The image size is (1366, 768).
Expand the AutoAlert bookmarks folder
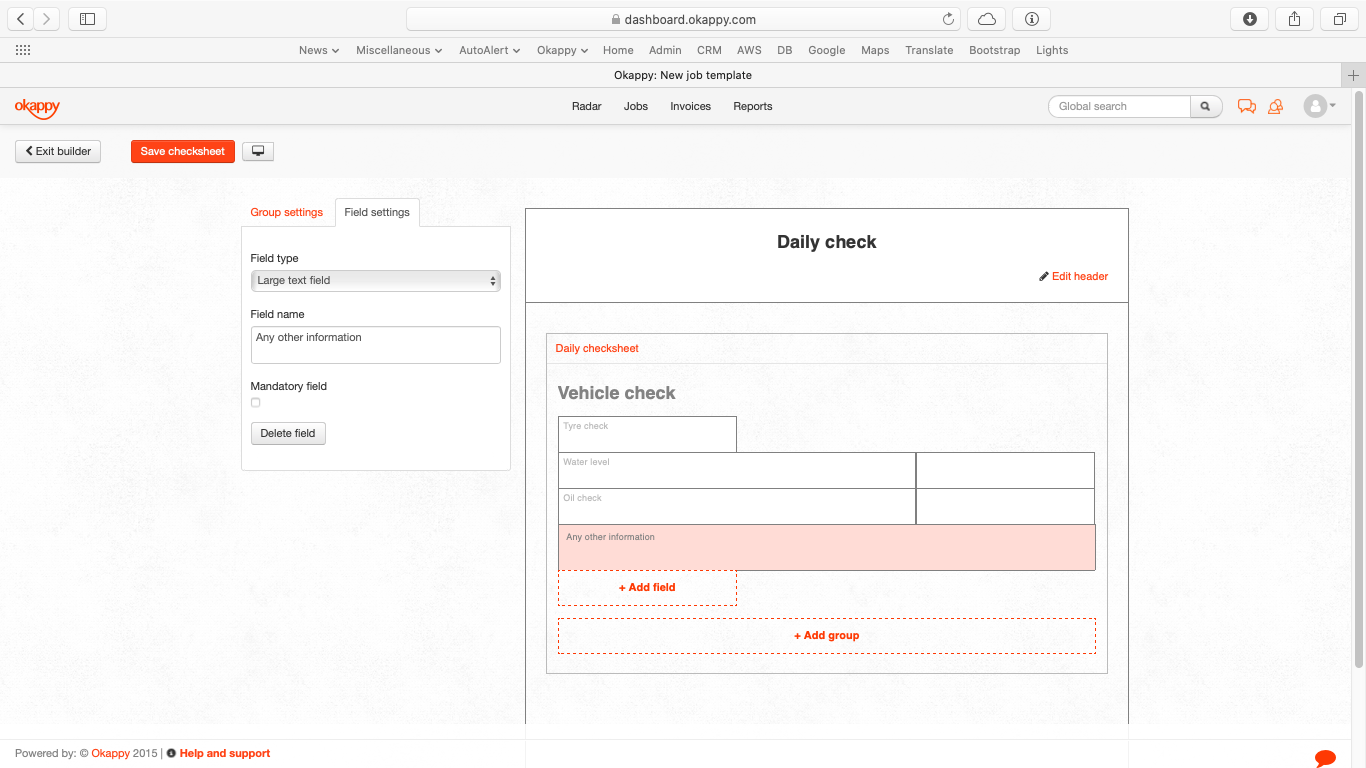pos(490,50)
